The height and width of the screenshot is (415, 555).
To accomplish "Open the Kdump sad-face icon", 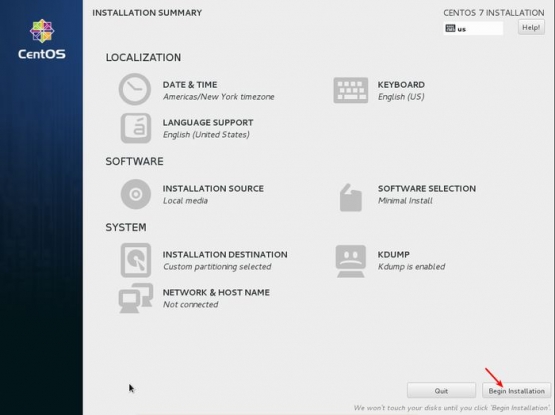I will coord(350,261).
